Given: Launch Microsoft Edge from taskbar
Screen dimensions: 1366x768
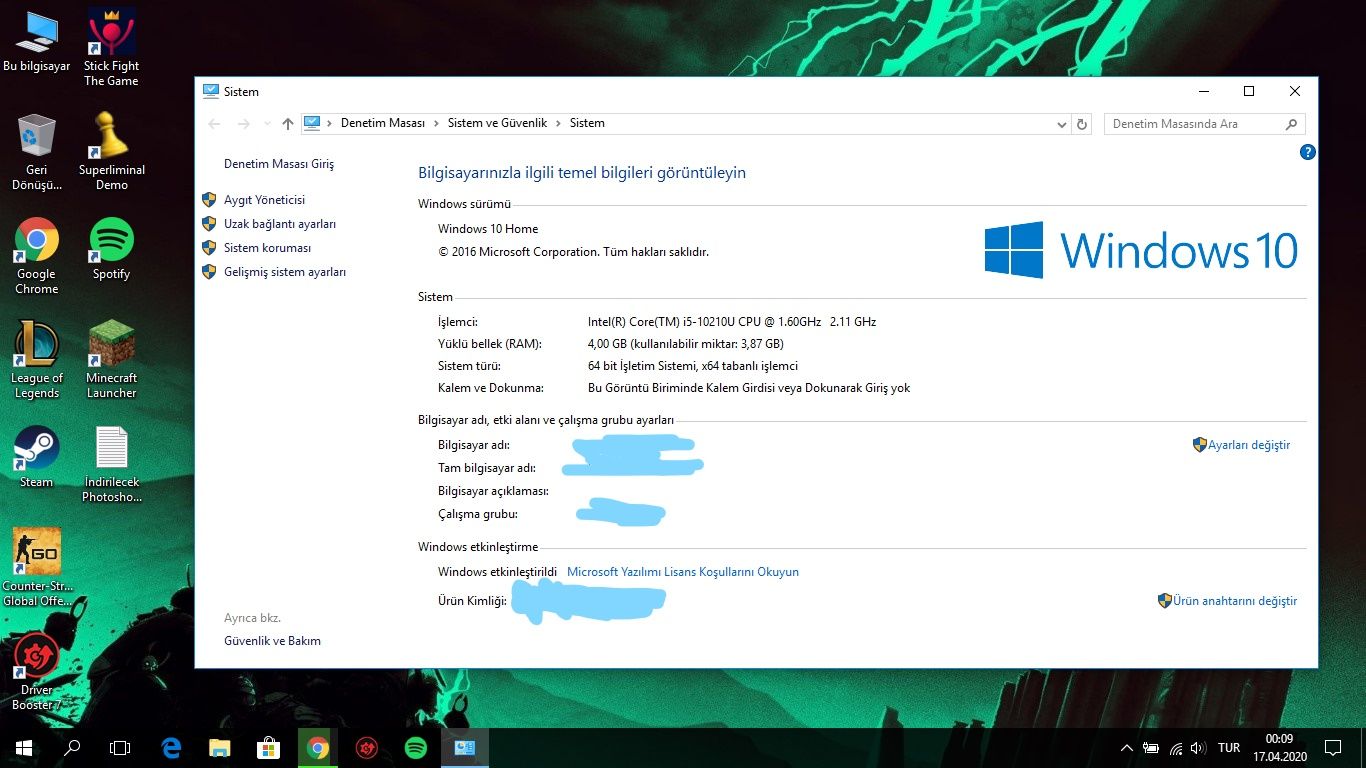Looking at the screenshot, I should click(171, 747).
